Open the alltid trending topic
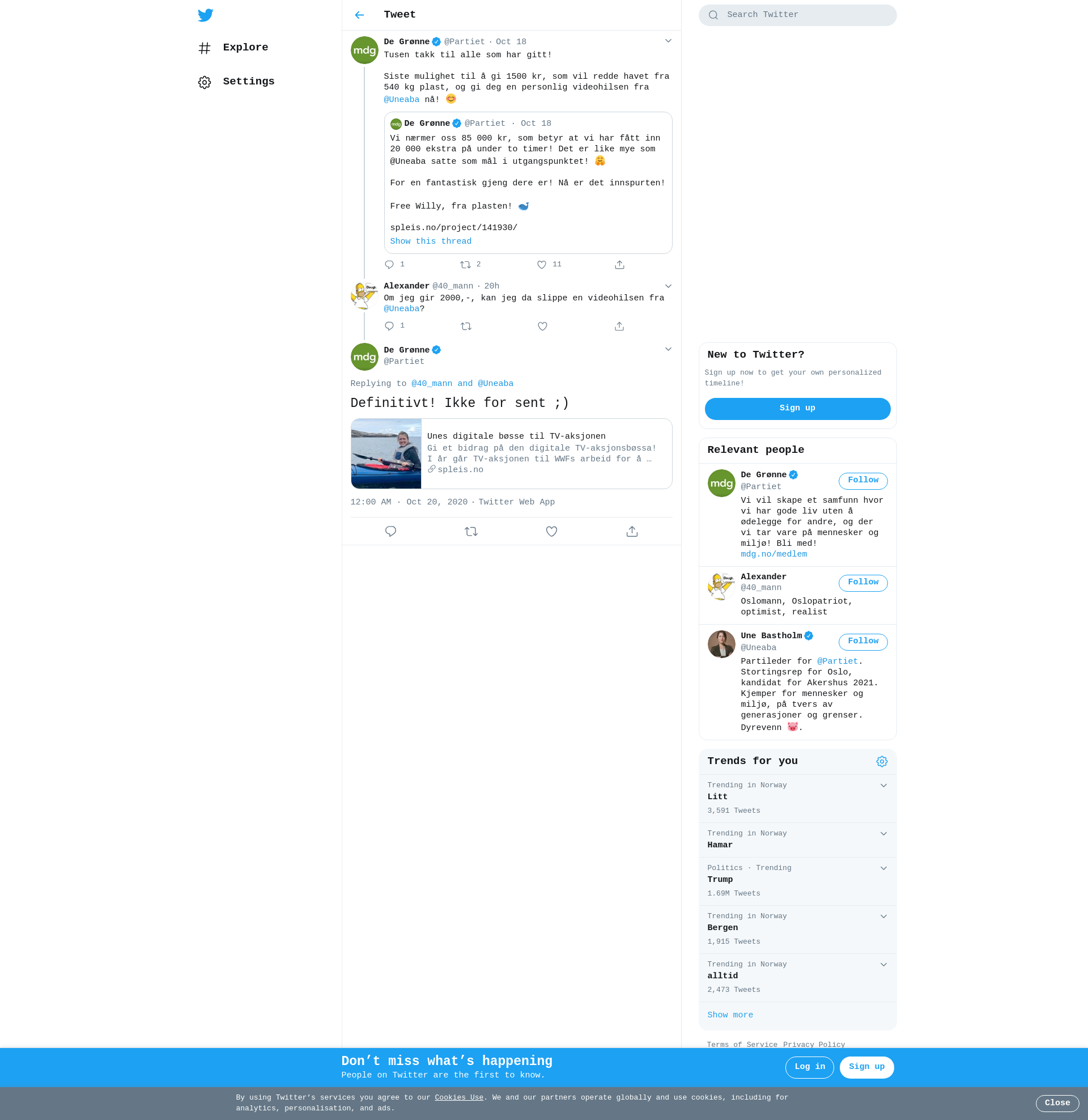The image size is (1088, 1120). 797,977
